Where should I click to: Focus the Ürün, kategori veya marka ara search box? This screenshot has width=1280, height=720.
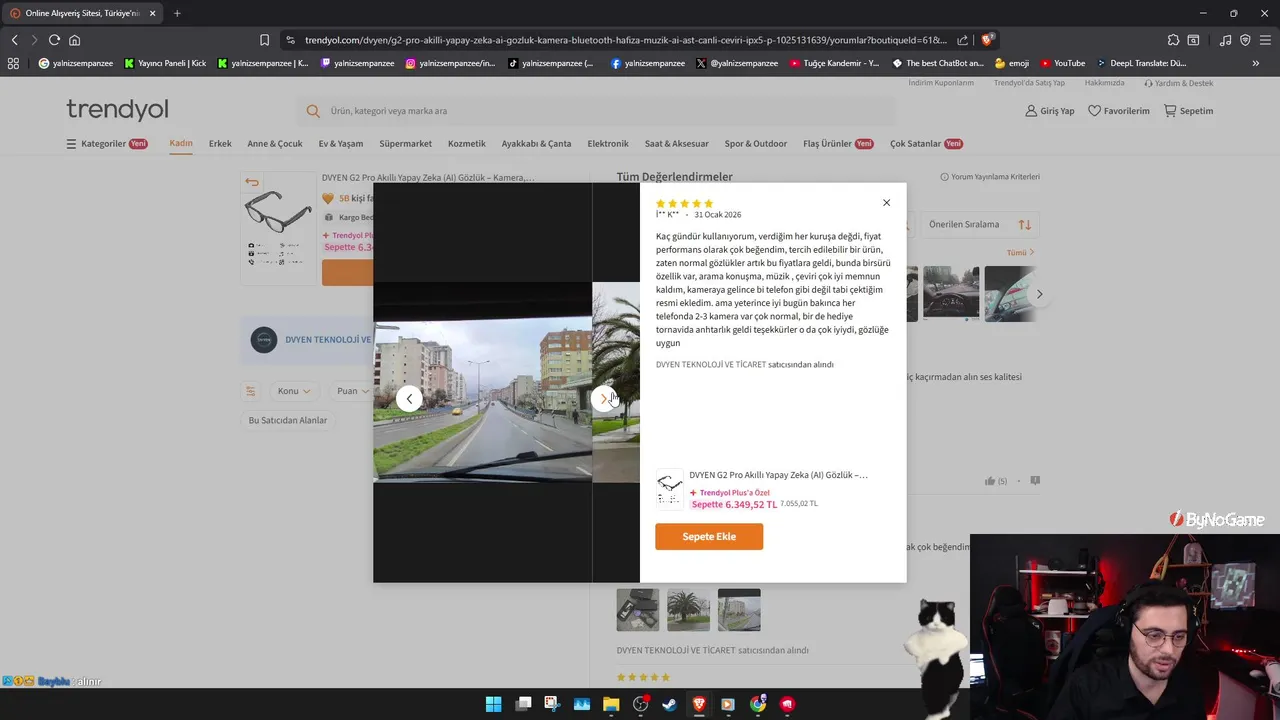coord(595,111)
